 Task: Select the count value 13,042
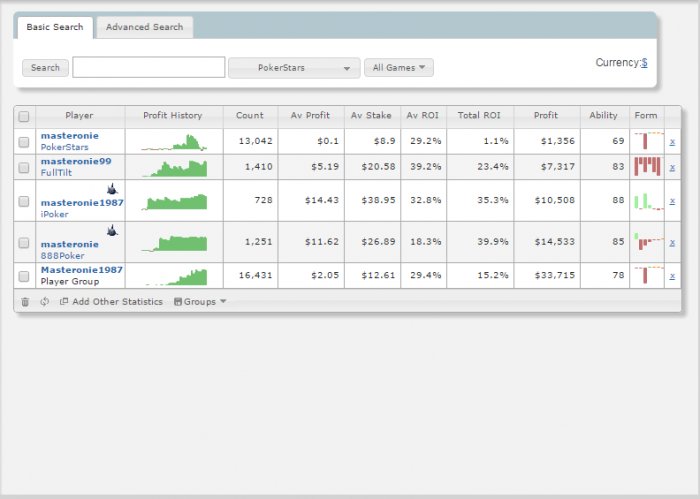255,141
